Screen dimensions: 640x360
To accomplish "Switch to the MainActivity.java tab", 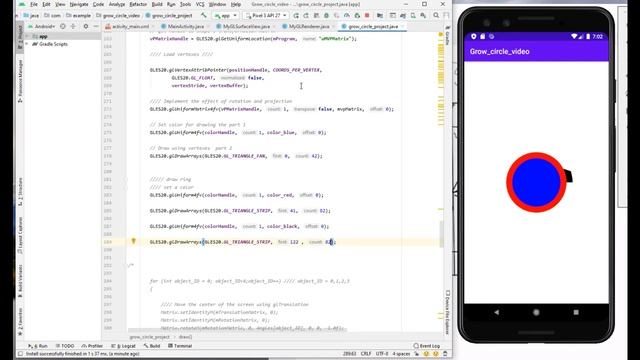I will coord(182,26).
